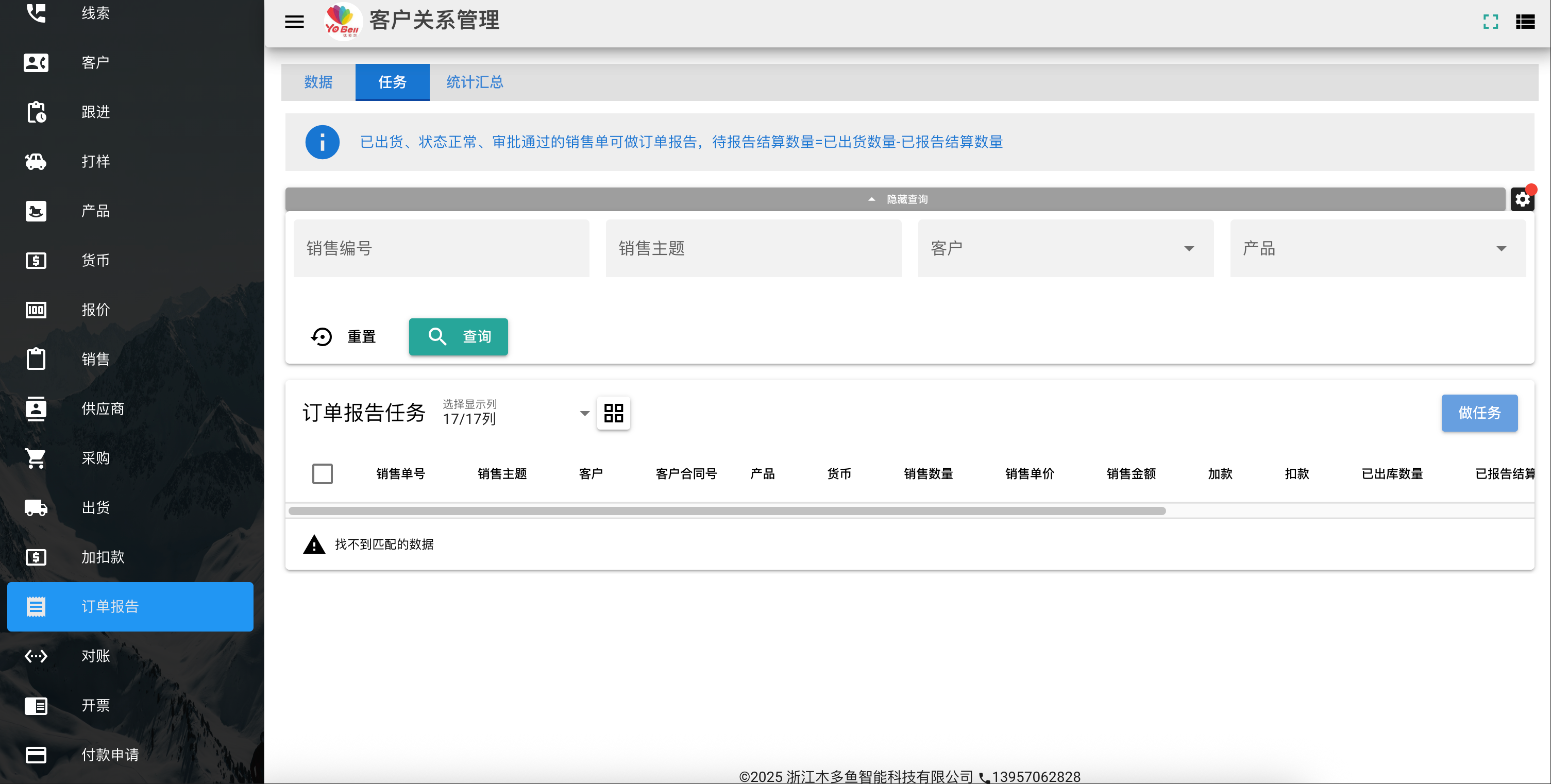Viewport: 1551px width, 784px height.
Task: Click the horizontal table scrollbar
Action: point(727,511)
